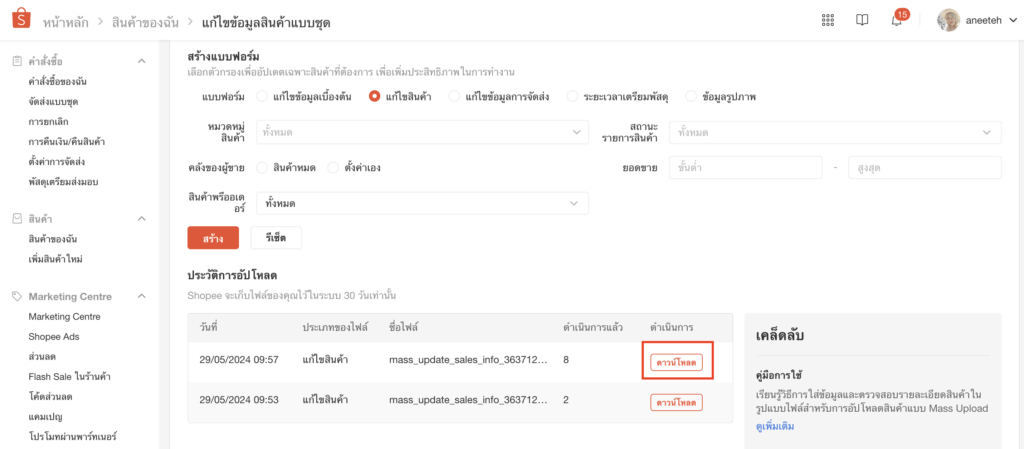Click the Shopee logo icon
The height and width of the screenshot is (449, 1024).
[22, 19]
